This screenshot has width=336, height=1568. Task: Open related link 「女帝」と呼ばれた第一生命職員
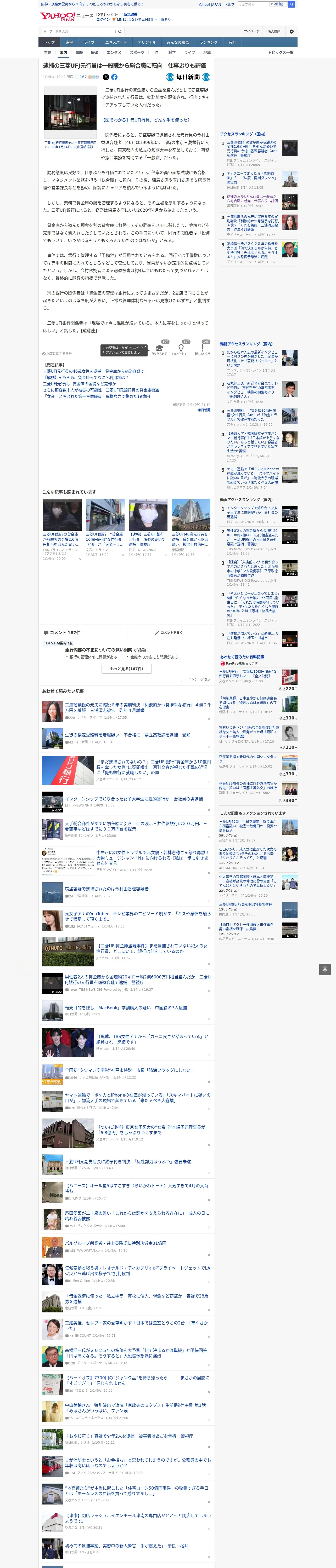click(x=96, y=396)
